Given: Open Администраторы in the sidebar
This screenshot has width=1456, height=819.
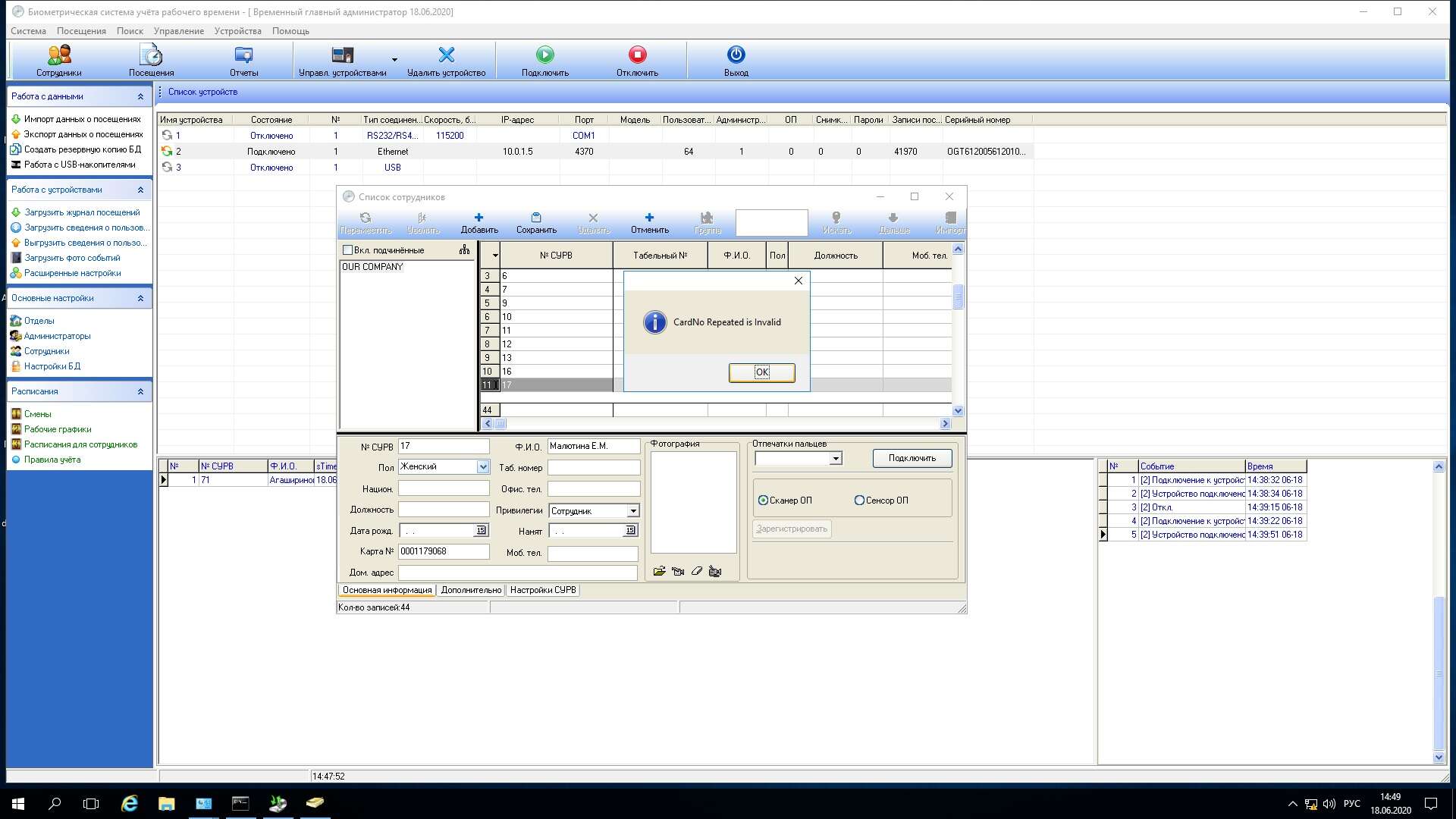Looking at the screenshot, I should (x=57, y=336).
